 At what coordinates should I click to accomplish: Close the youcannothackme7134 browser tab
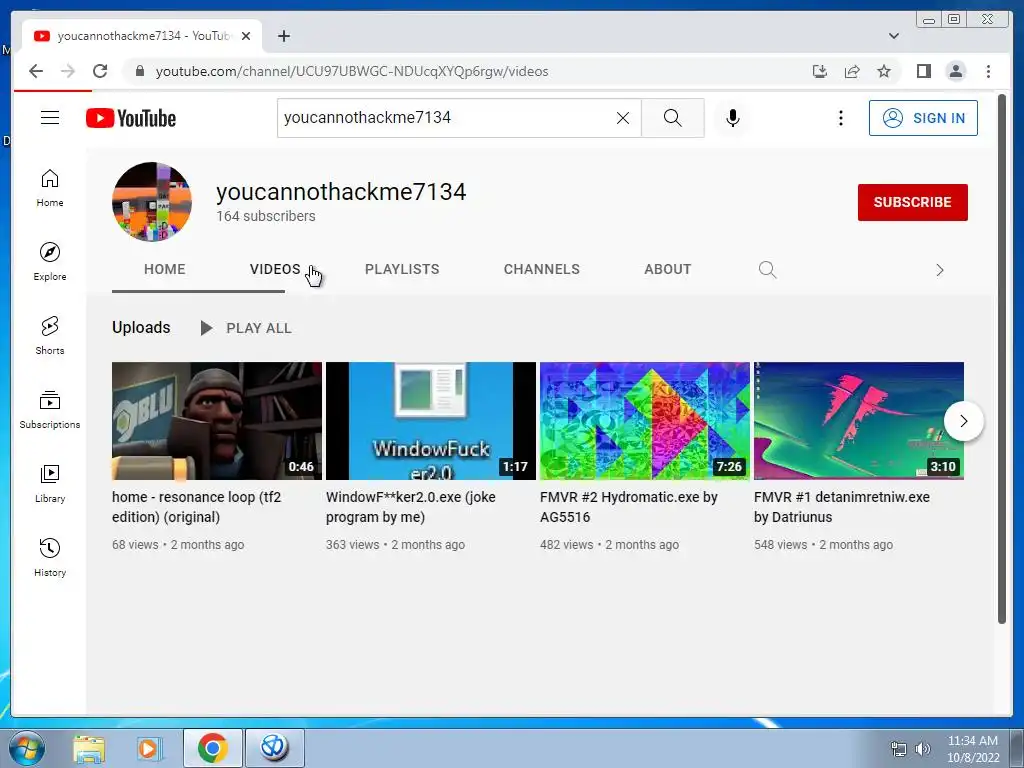[246, 36]
